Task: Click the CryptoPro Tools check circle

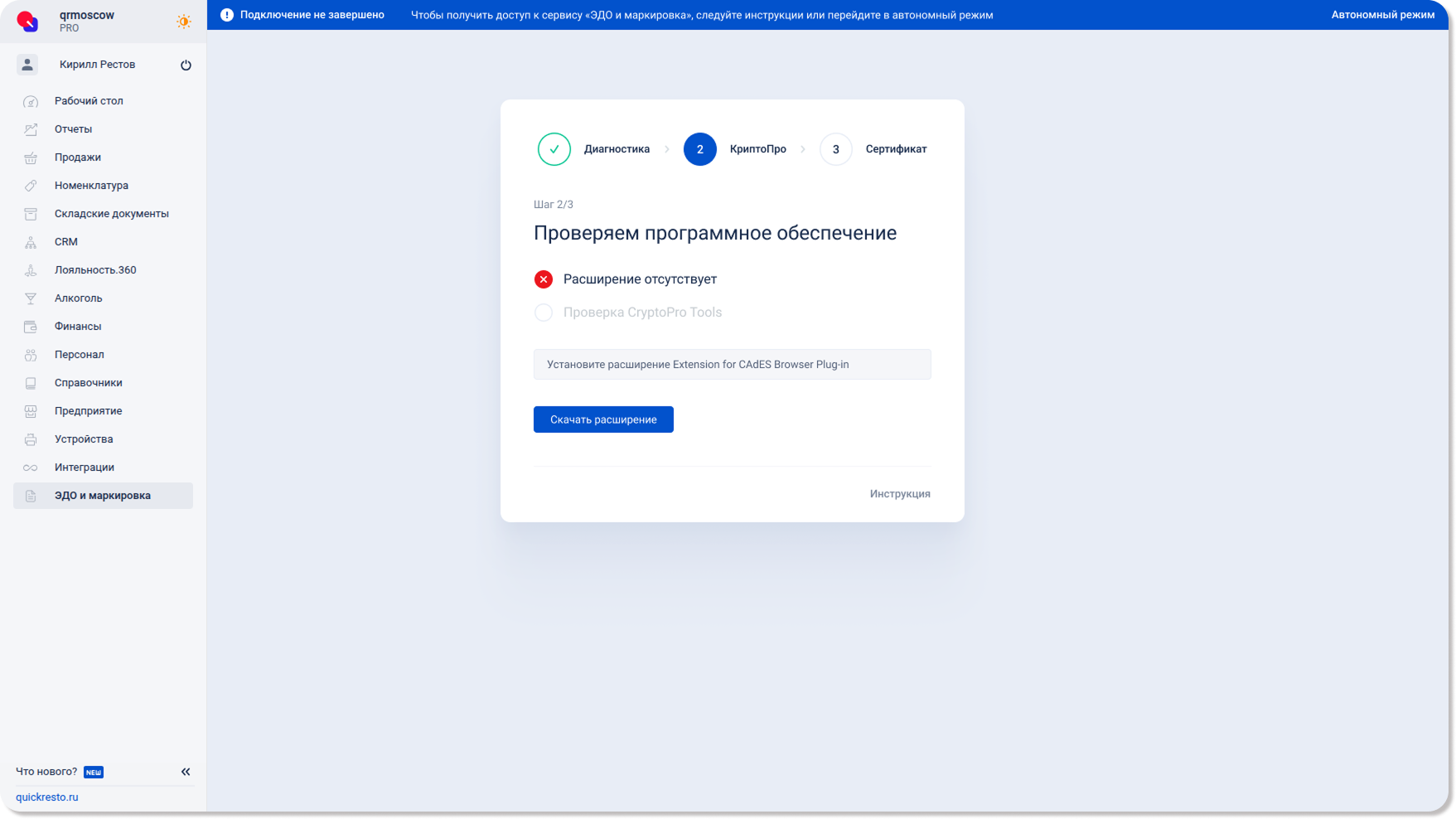Action: tap(544, 313)
